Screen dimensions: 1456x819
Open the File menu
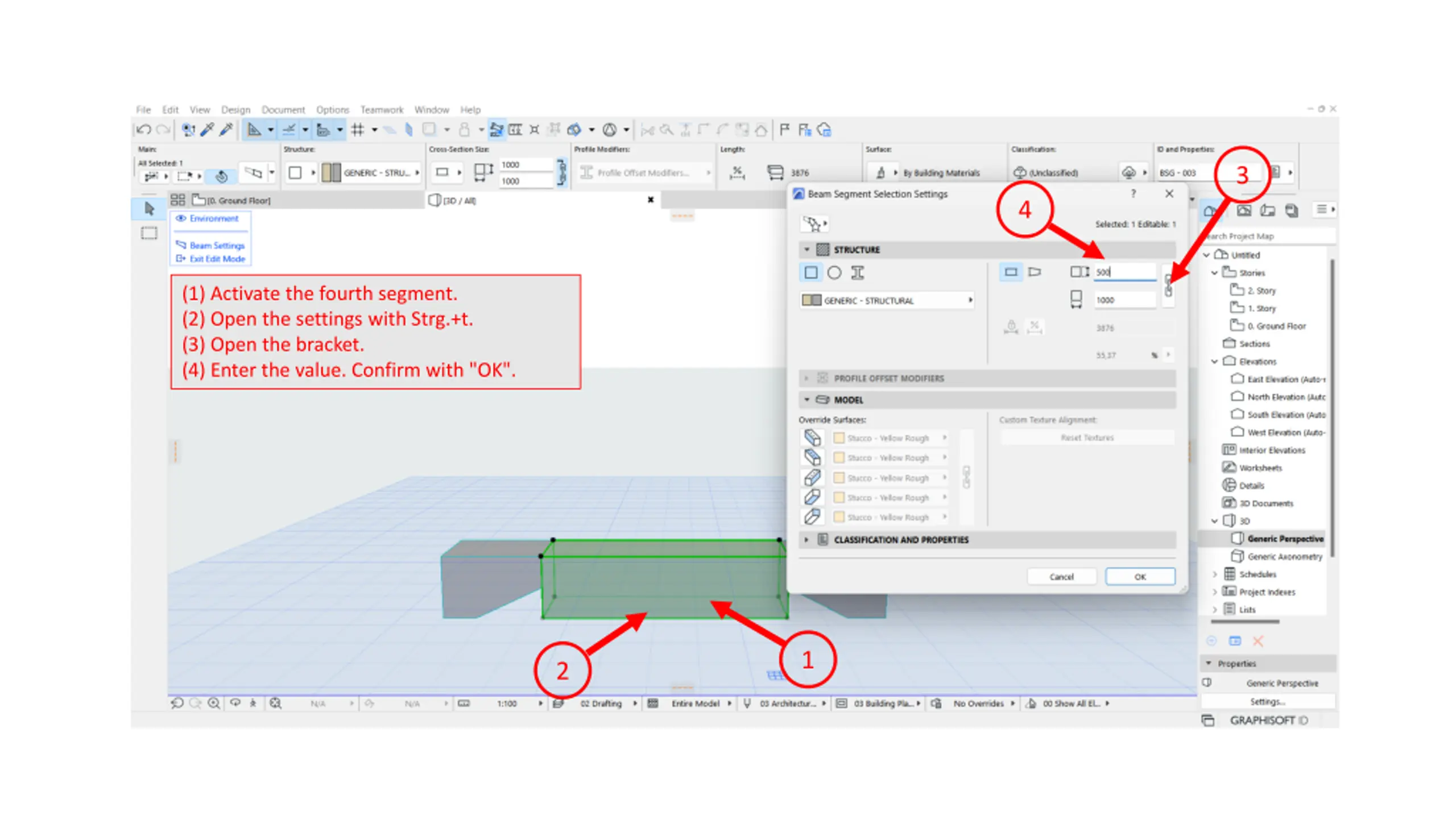coord(143,110)
